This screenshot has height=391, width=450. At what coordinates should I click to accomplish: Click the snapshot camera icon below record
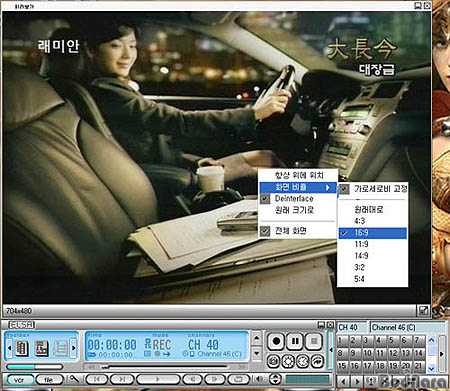point(273,361)
